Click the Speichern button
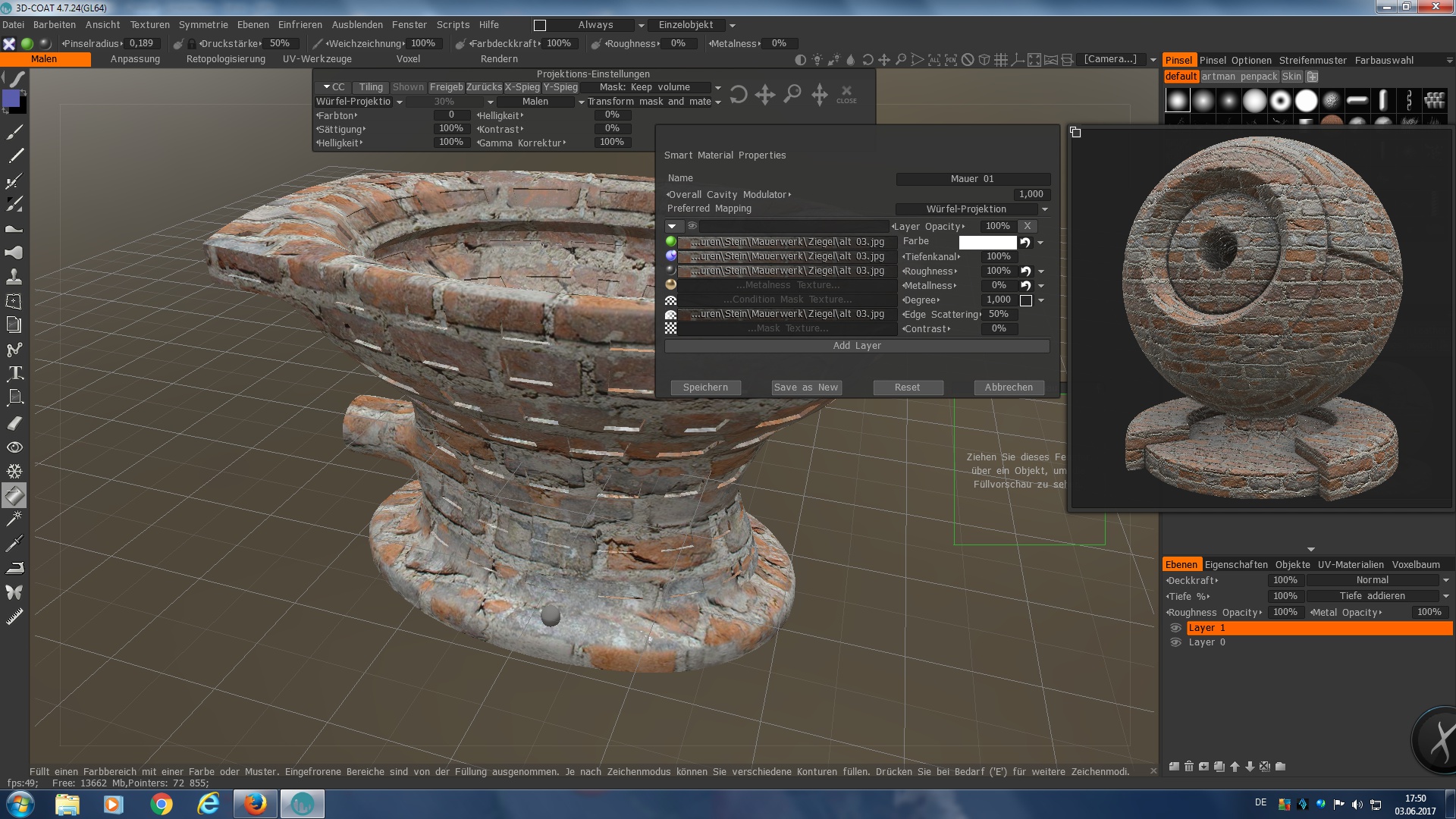 point(705,388)
